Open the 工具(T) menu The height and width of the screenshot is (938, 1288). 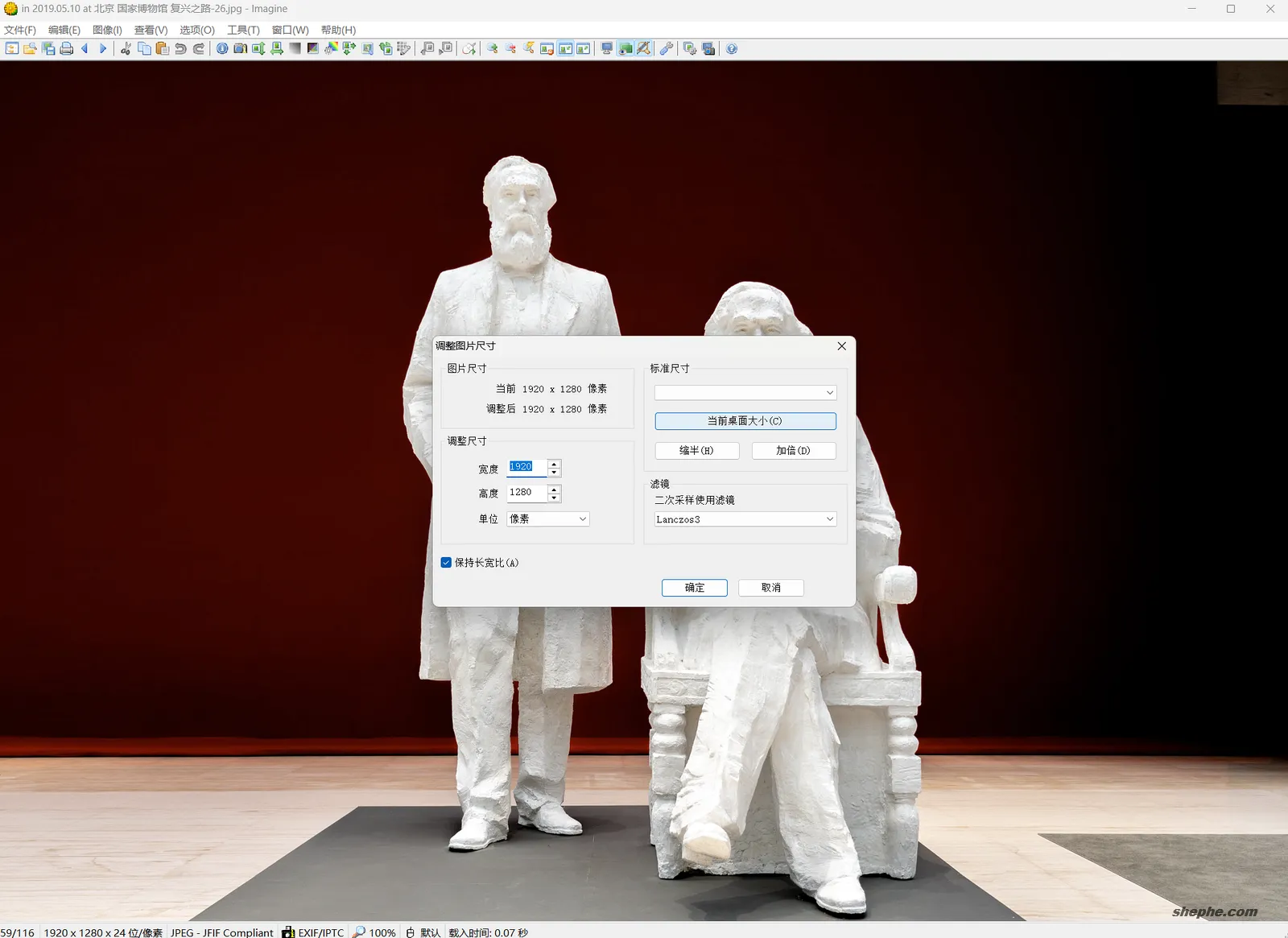(x=242, y=30)
